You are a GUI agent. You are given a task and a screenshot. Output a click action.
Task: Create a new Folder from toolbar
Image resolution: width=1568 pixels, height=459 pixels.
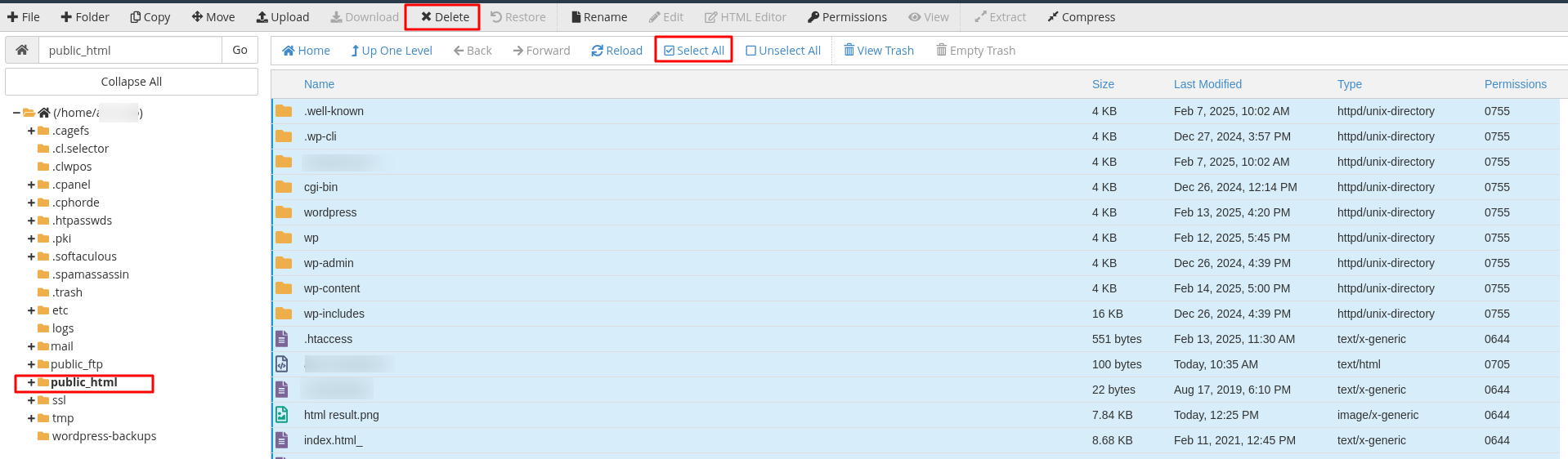click(85, 17)
